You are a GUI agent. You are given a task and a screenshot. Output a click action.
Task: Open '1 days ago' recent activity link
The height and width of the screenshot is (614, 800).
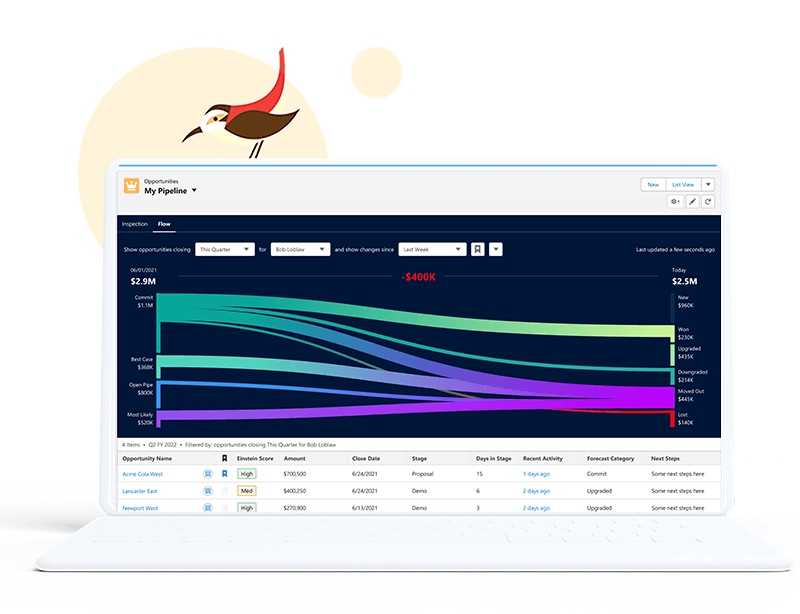click(x=536, y=474)
